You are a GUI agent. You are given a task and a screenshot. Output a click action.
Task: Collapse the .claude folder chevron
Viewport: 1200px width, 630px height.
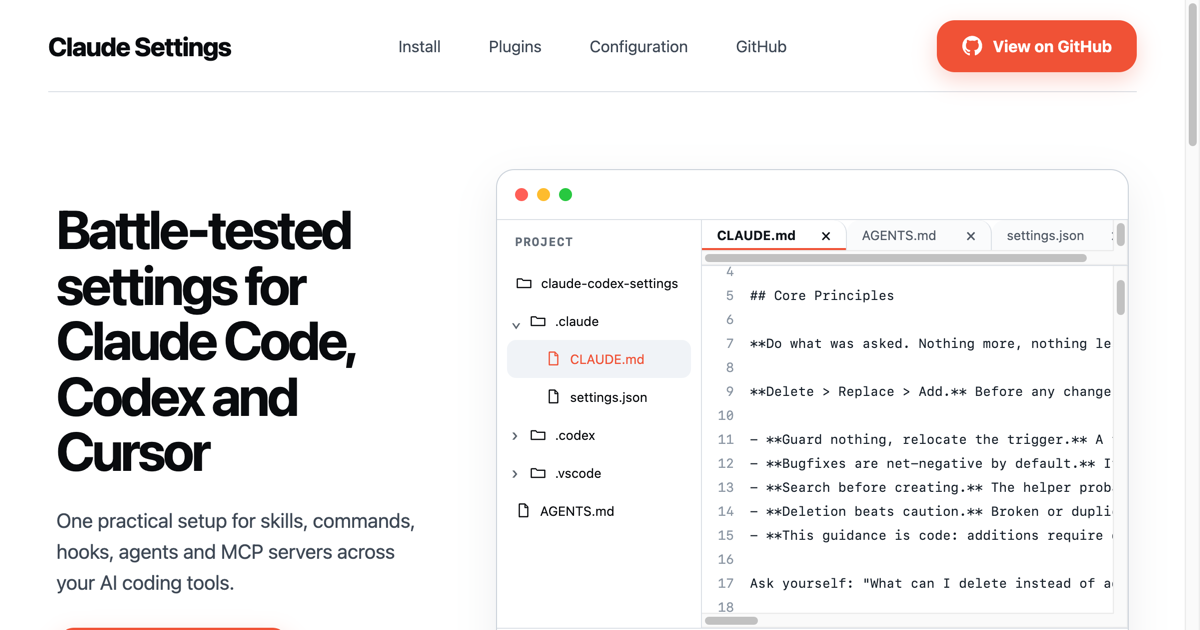[516, 323]
